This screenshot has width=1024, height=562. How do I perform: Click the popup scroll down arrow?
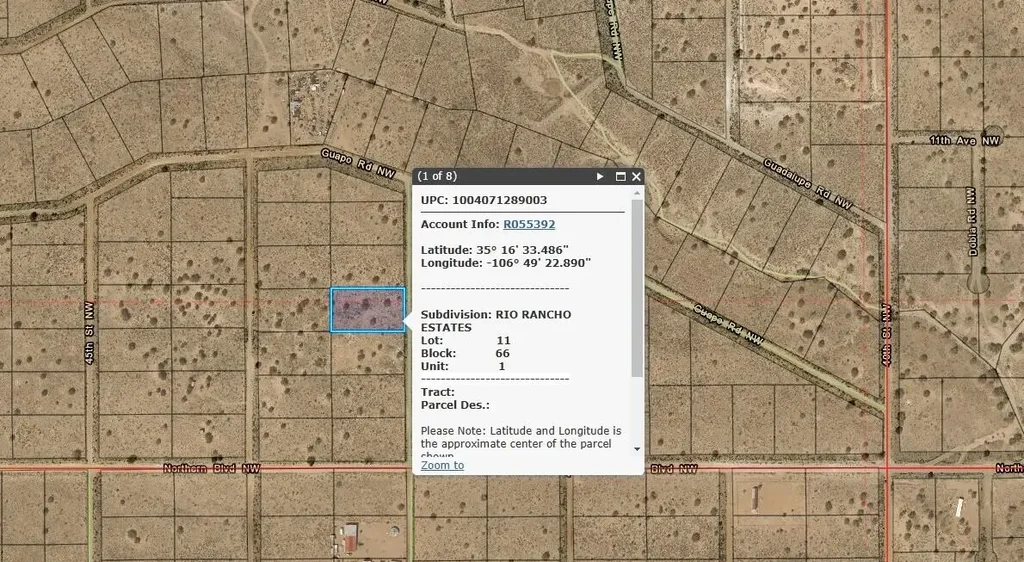[x=638, y=449]
